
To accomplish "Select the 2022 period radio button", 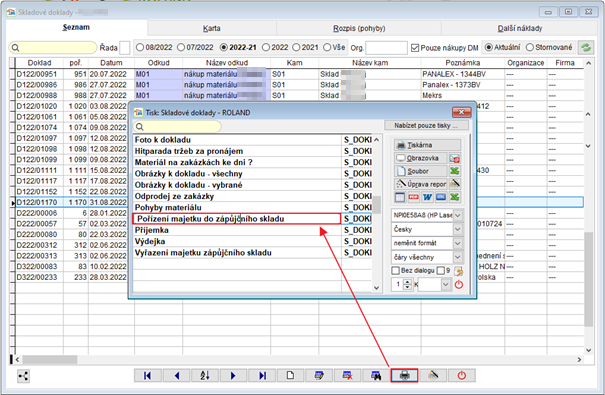I will coord(266,47).
